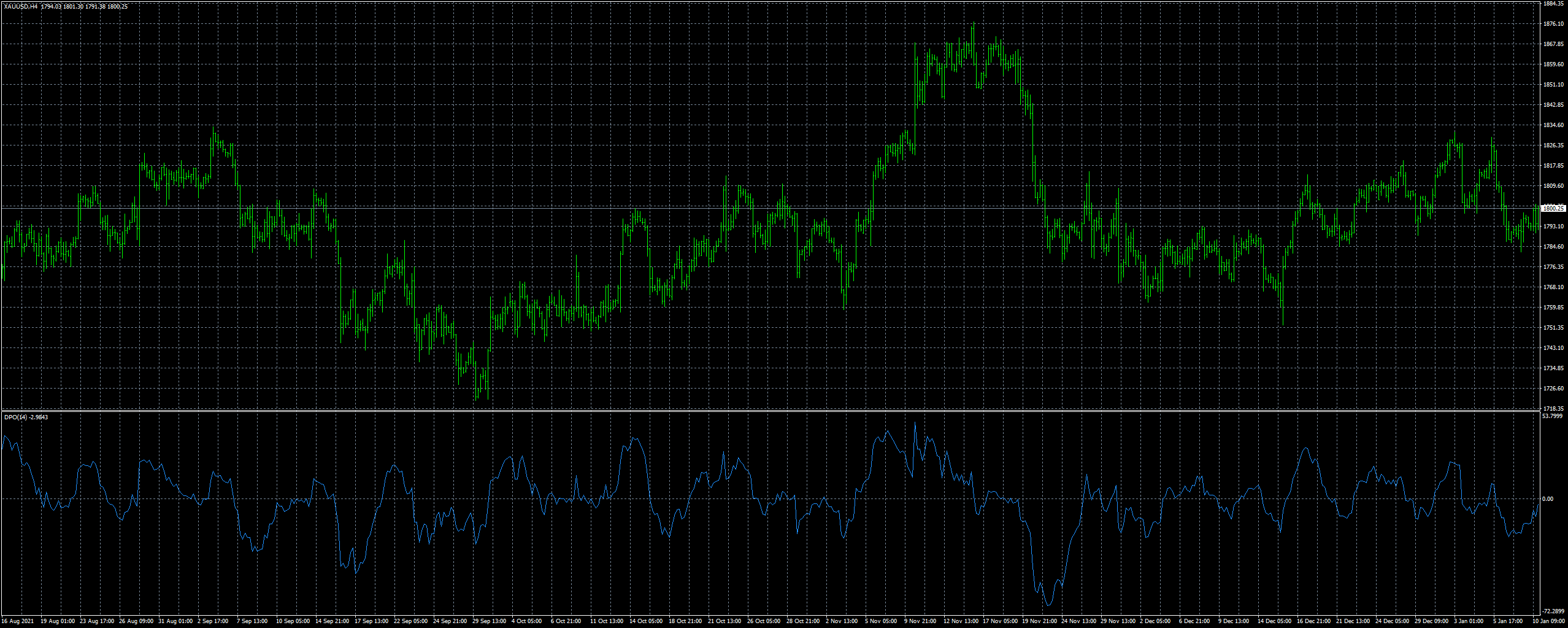Viewport: 1568px width, 628px height.
Task: Click the 5 Jan 17:00 time label
Action: tap(1508, 621)
